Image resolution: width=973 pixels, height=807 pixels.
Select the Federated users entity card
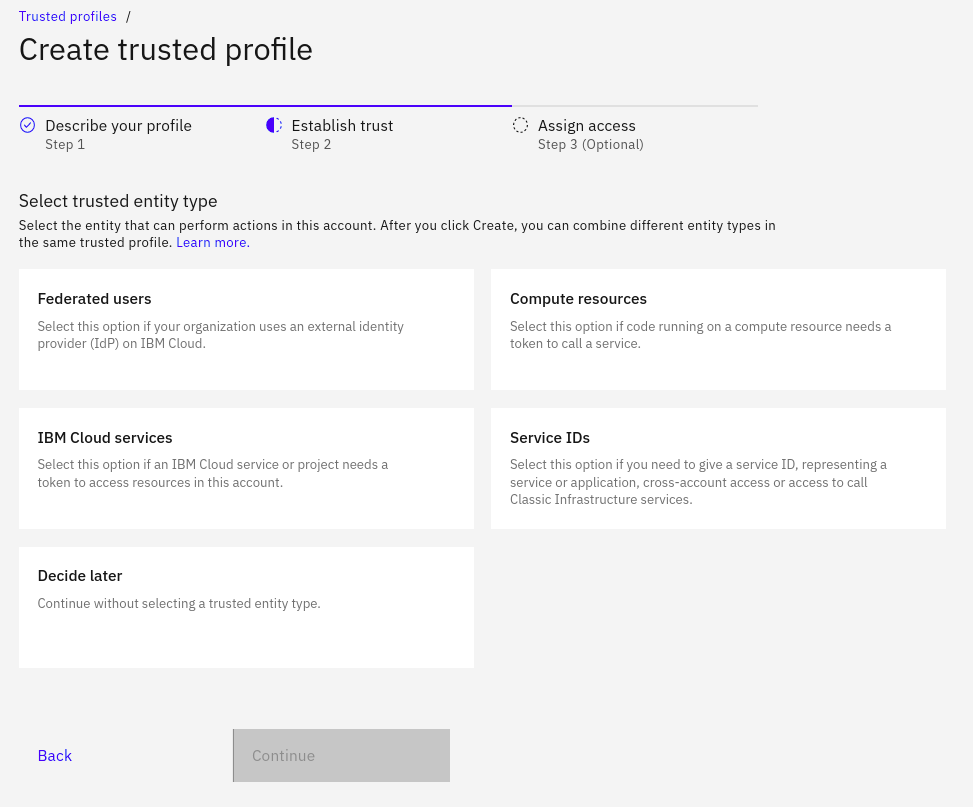pyautogui.click(x=246, y=329)
